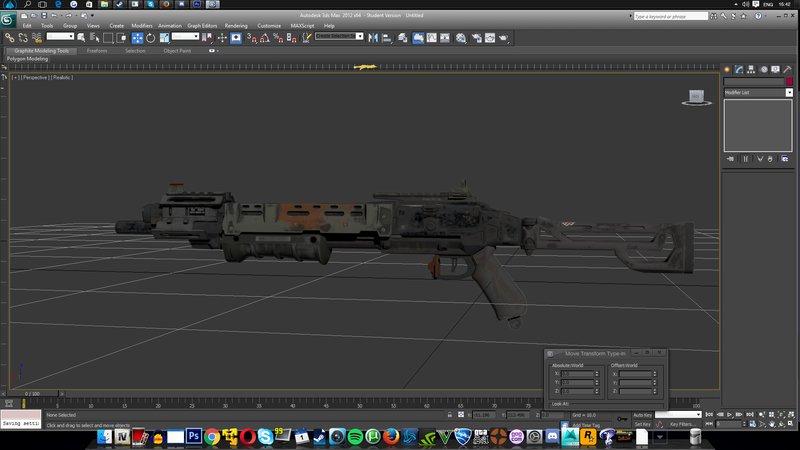
Task: Open the Modifiers menu
Action: pyautogui.click(x=142, y=26)
